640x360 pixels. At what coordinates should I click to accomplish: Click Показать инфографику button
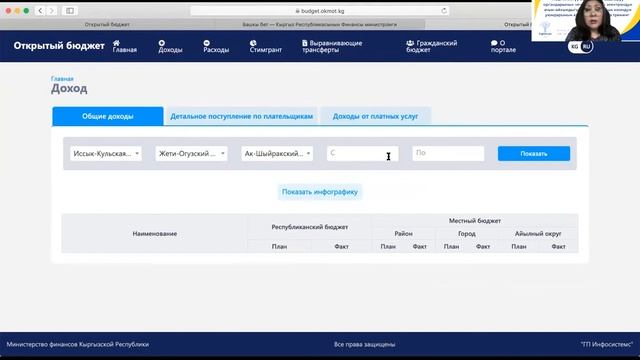click(320, 192)
